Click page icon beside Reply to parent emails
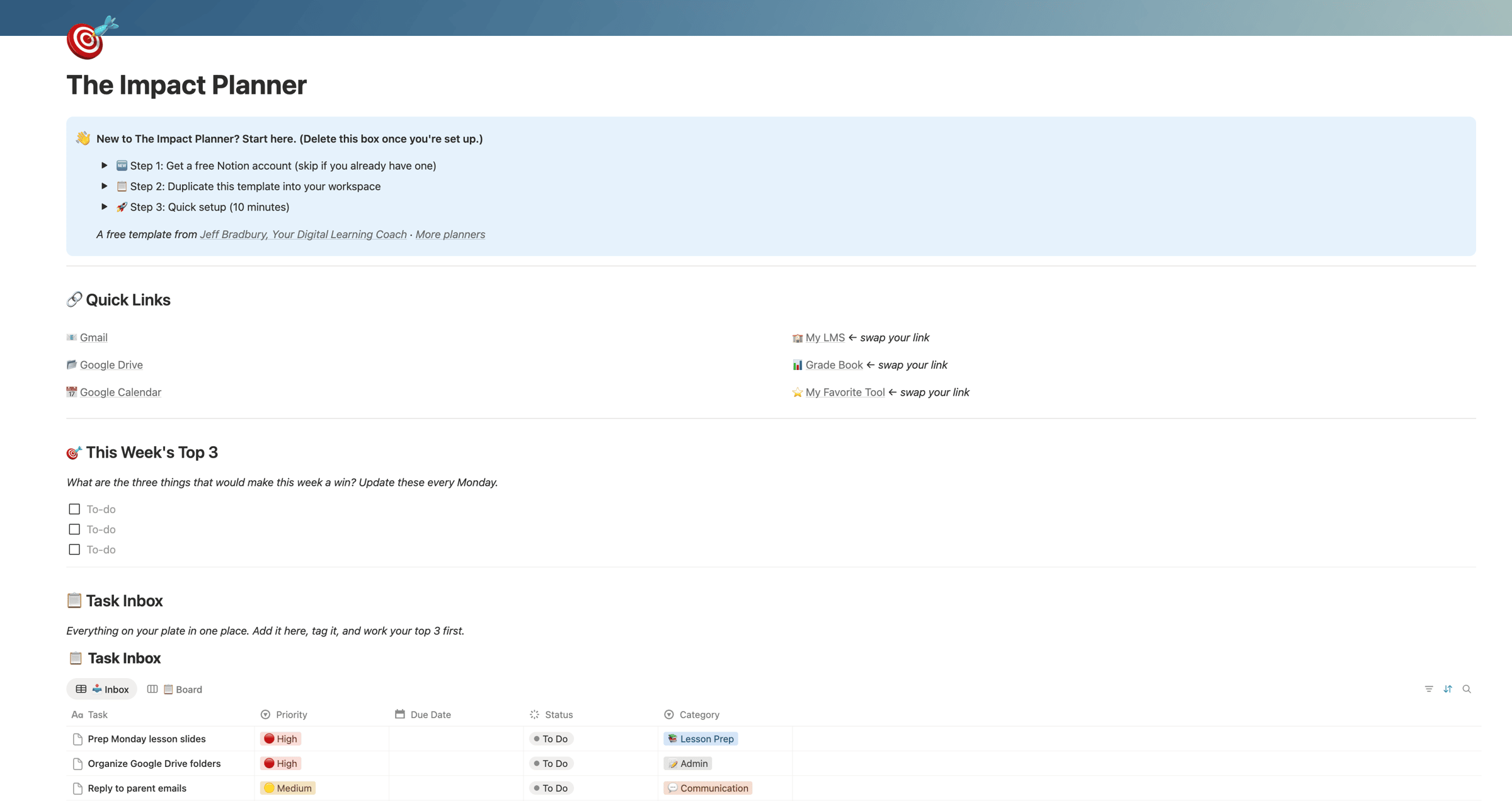Viewport: 1512px width, 801px height. click(x=77, y=788)
